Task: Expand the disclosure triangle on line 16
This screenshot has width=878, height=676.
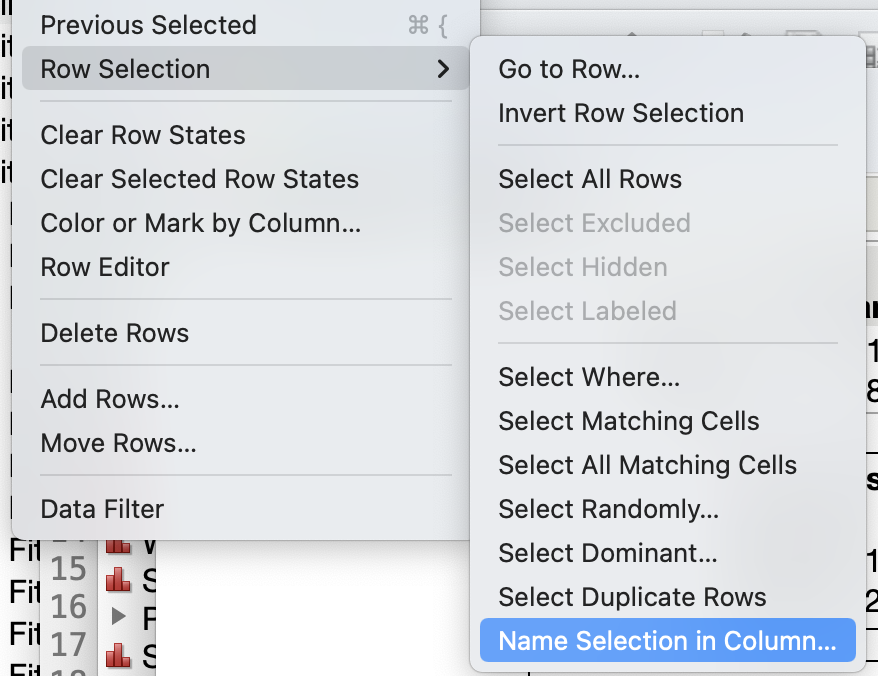Action: tap(119, 616)
